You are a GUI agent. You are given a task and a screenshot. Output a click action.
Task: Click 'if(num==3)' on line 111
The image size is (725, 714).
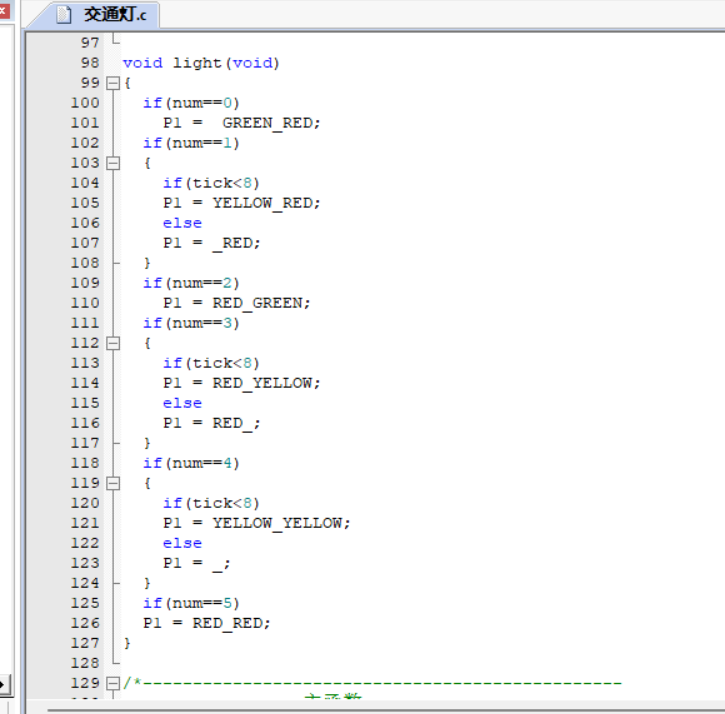191,323
